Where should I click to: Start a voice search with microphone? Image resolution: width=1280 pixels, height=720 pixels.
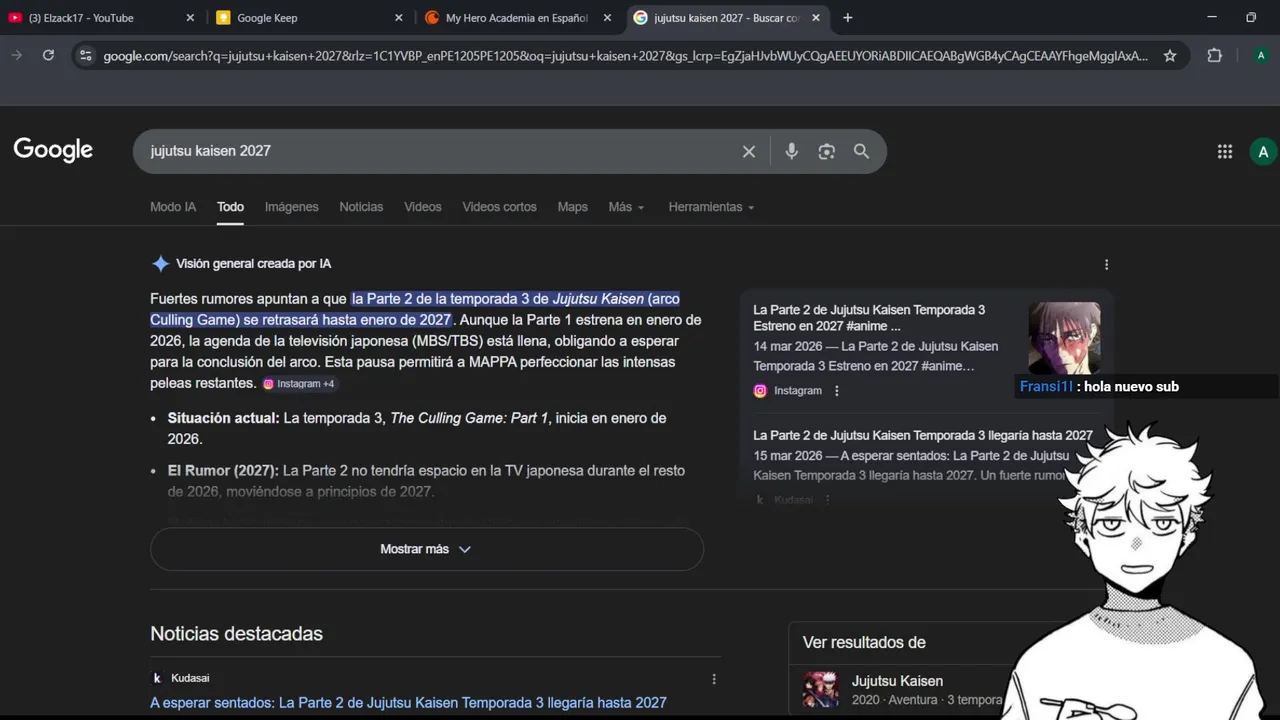click(x=791, y=151)
